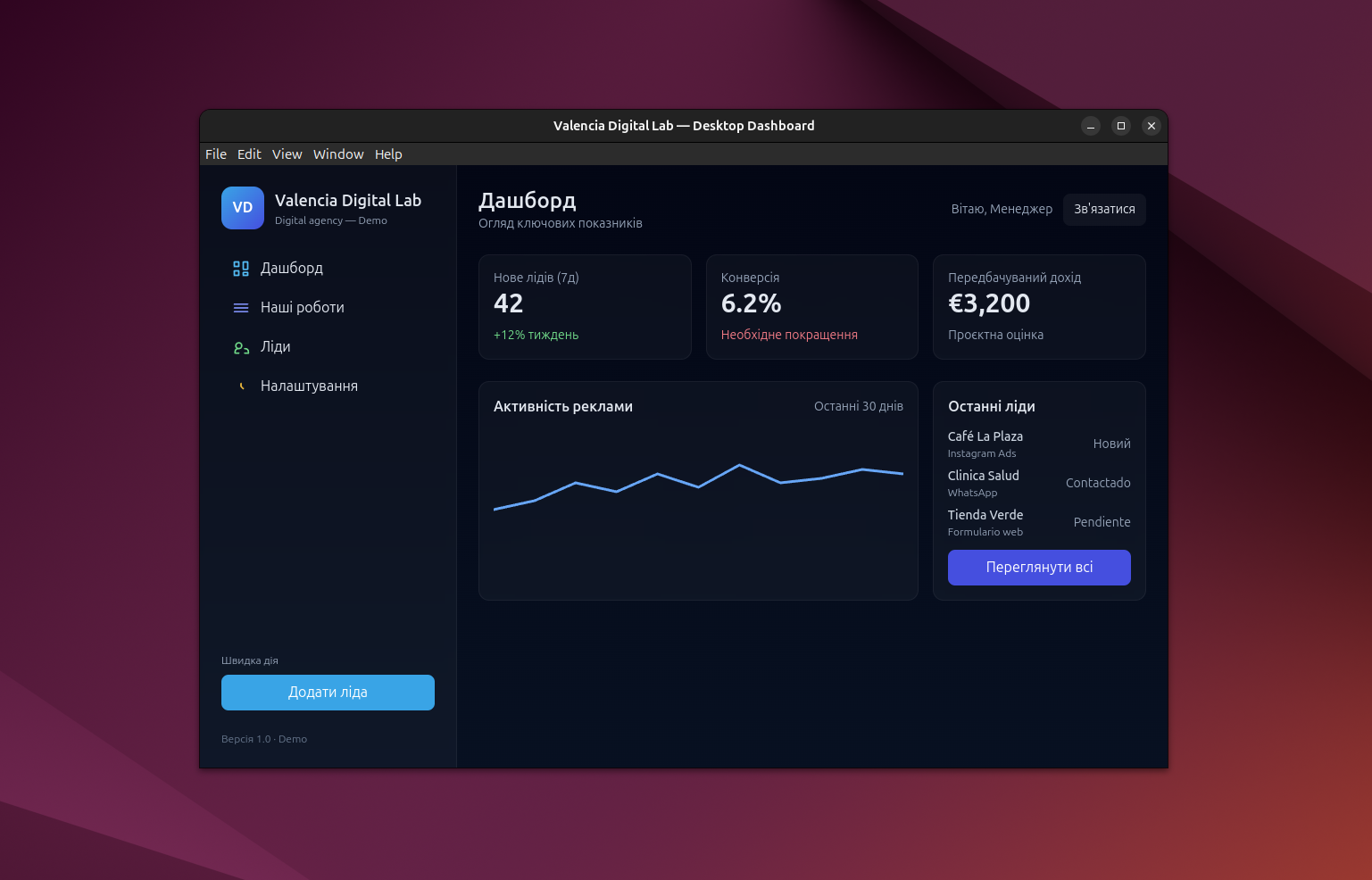Open the Help menu
Viewport: 1372px width, 880px height.
[388, 154]
